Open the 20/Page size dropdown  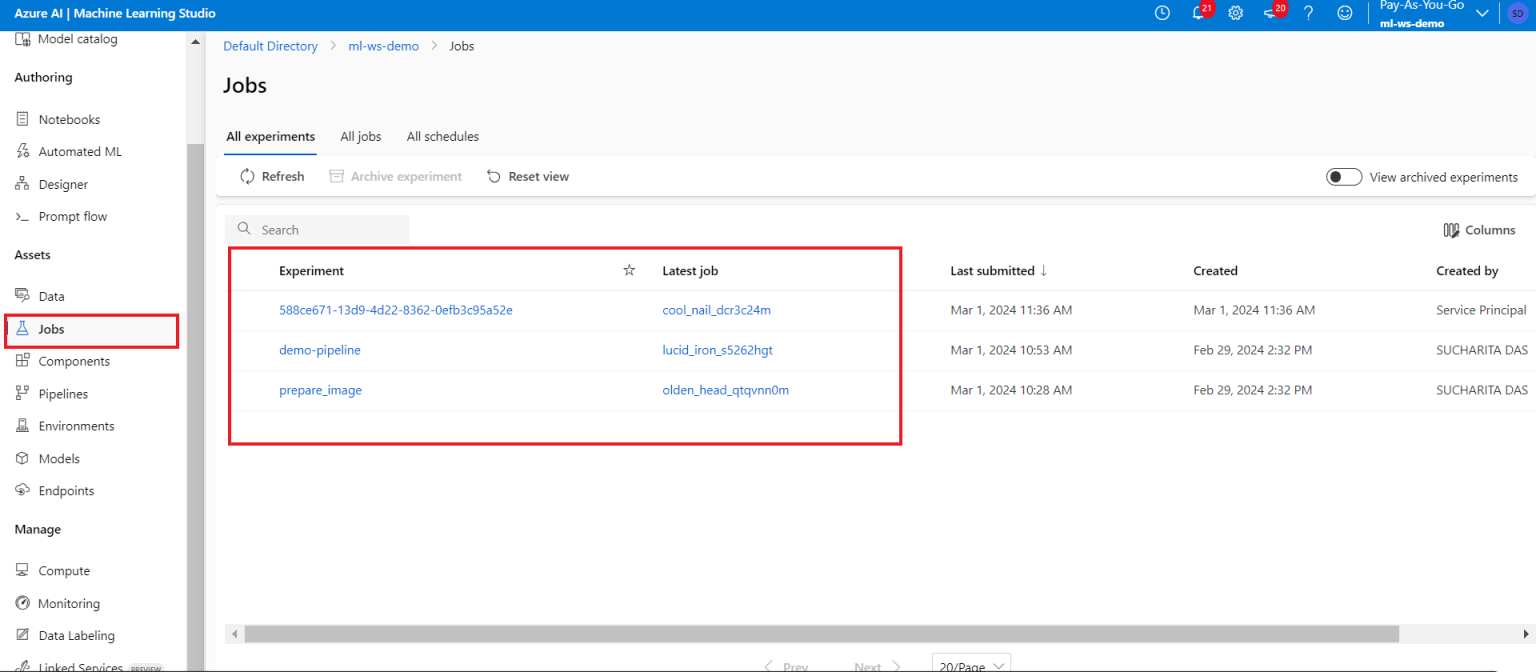pos(970,665)
